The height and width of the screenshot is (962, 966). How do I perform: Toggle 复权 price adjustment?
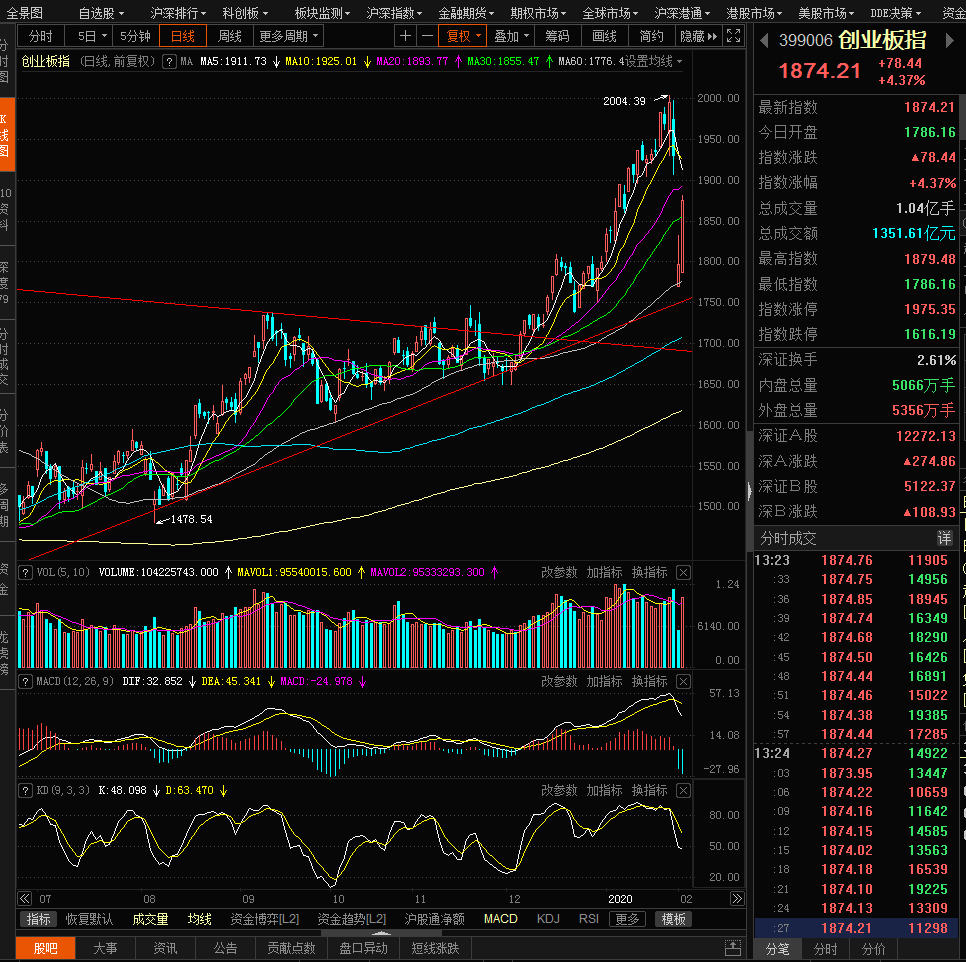[462, 36]
